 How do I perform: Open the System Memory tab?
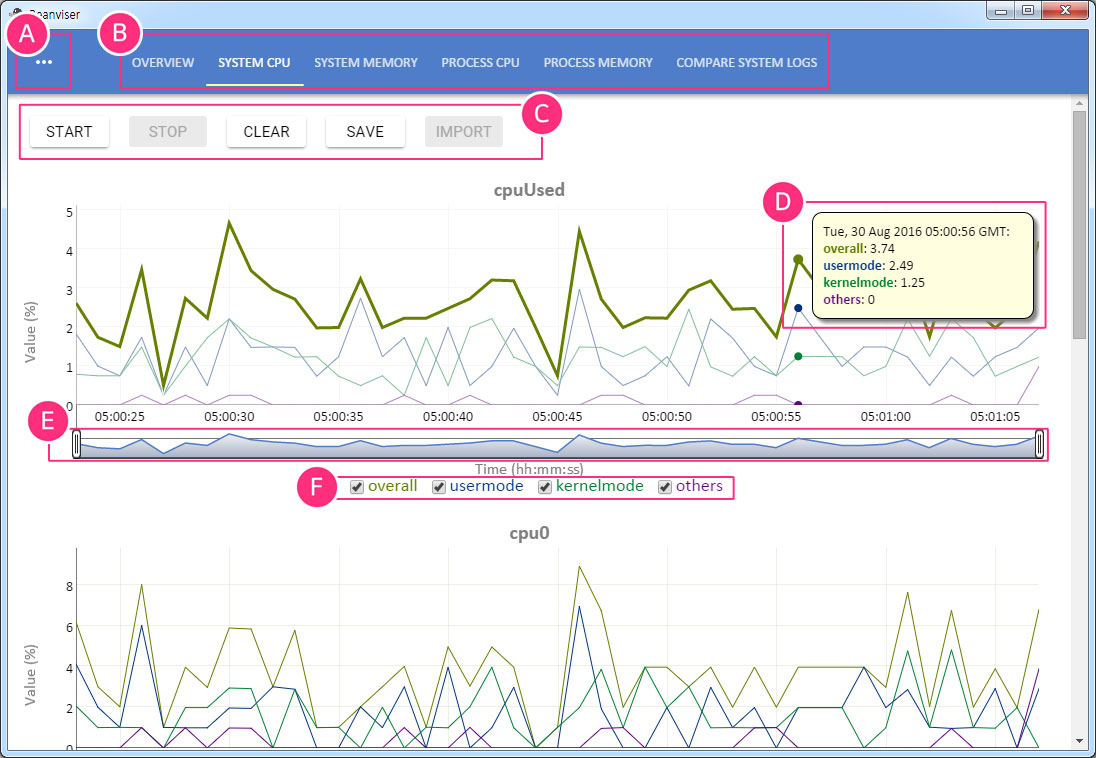tap(366, 62)
